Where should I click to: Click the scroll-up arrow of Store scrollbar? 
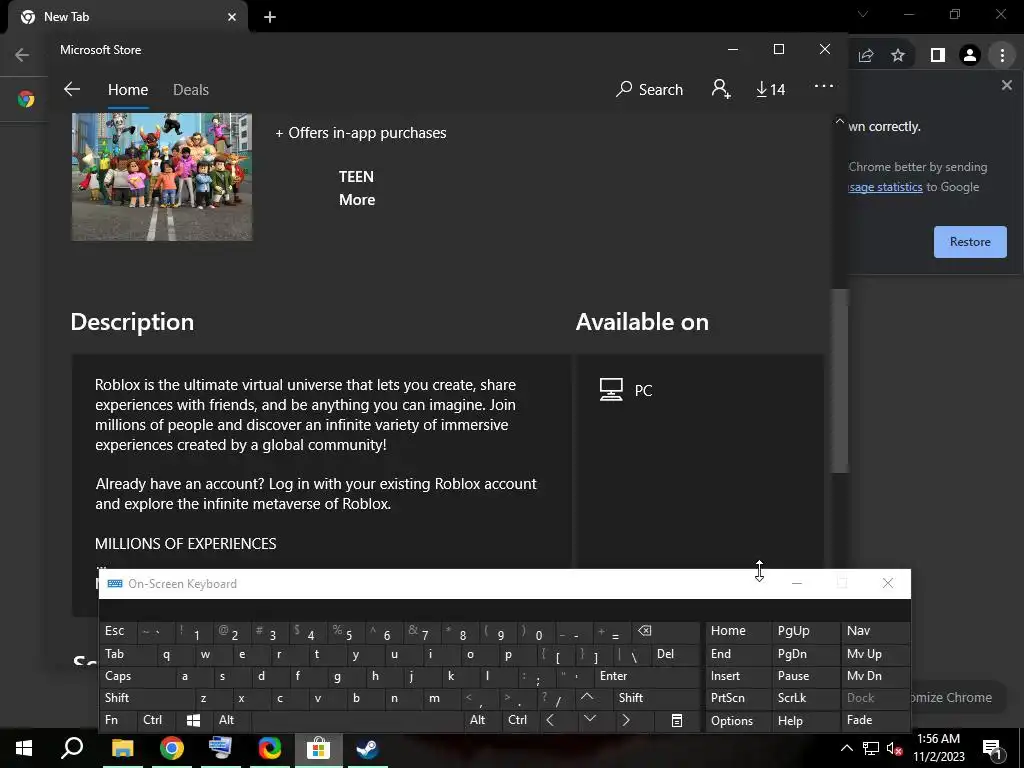coord(840,121)
